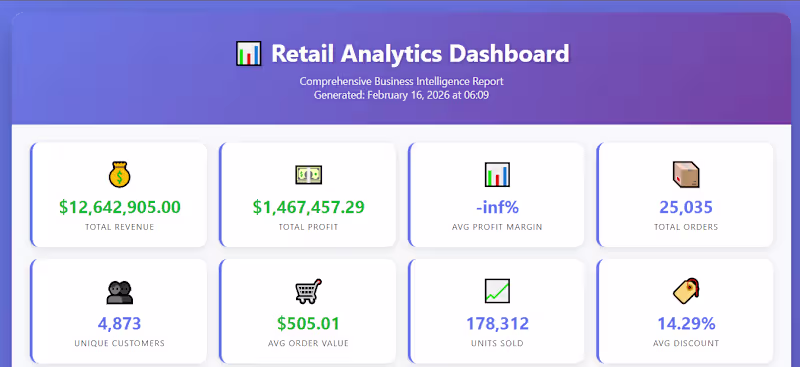Select the 4,873 customers value

tap(119, 324)
